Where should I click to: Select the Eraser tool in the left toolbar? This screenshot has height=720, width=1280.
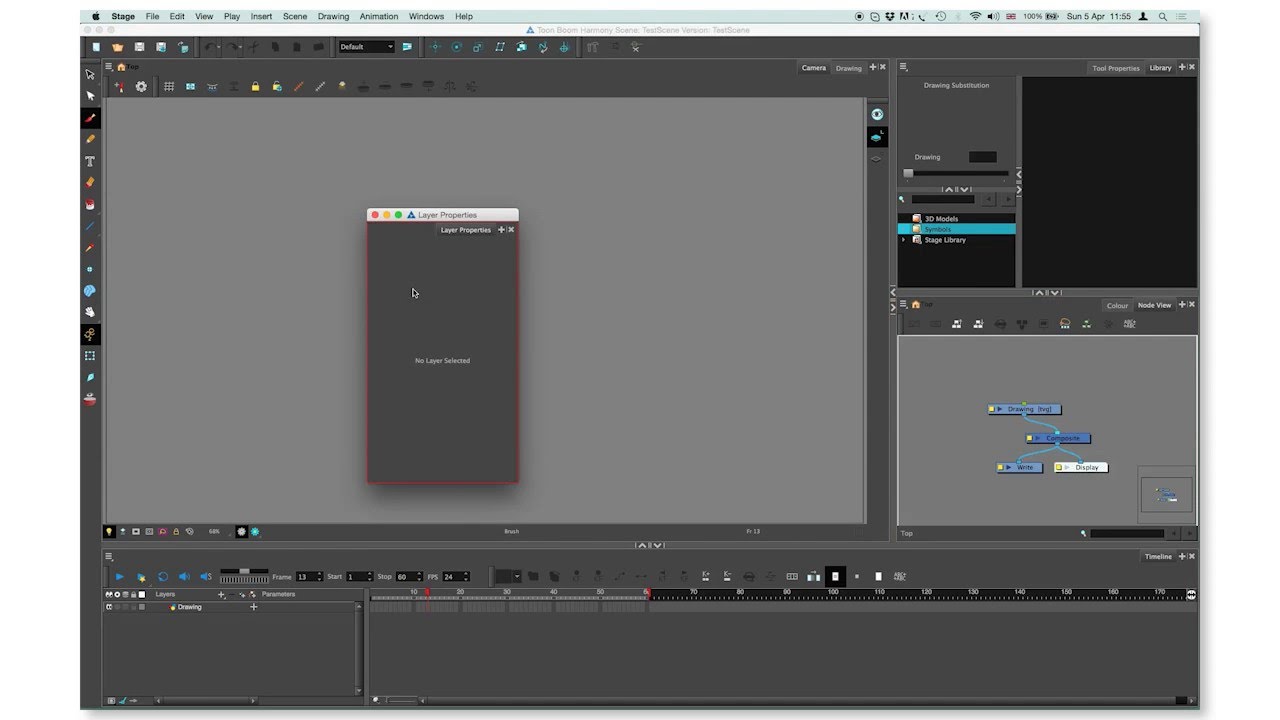pyautogui.click(x=90, y=182)
